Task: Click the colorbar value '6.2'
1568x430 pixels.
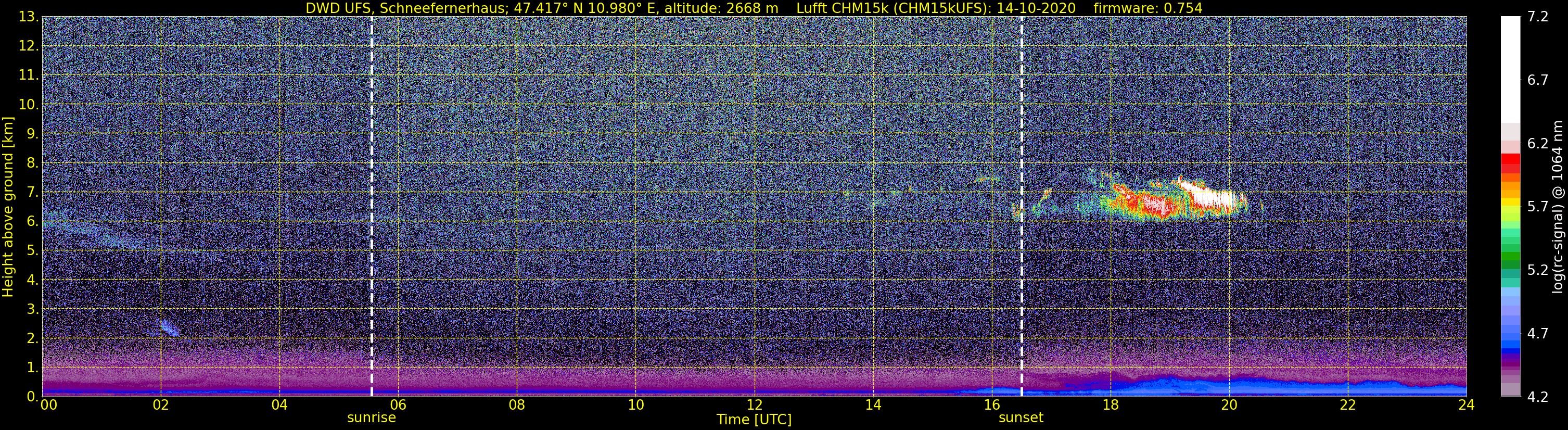Action: pos(1538,144)
